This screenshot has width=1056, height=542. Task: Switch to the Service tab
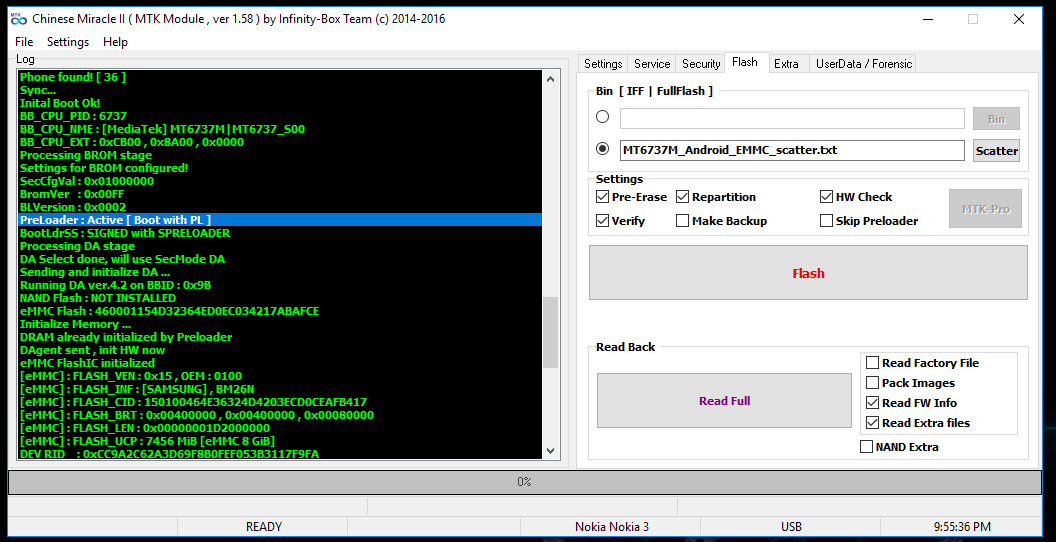click(652, 64)
